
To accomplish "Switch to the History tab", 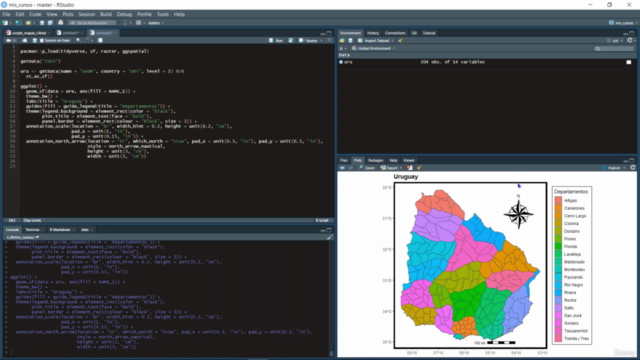I will pos(373,33).
